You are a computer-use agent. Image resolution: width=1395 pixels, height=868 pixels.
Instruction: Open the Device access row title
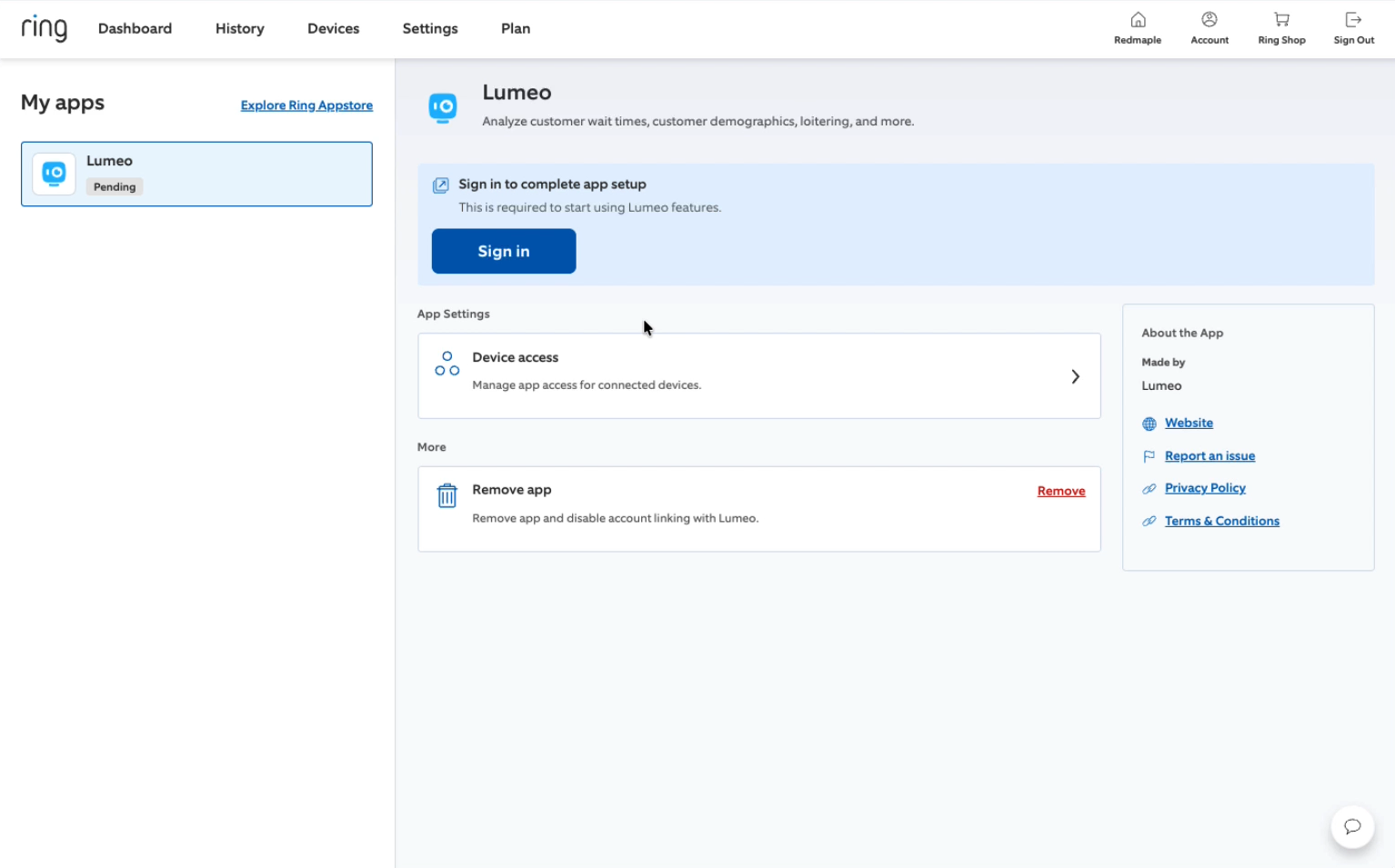point(515,357)
